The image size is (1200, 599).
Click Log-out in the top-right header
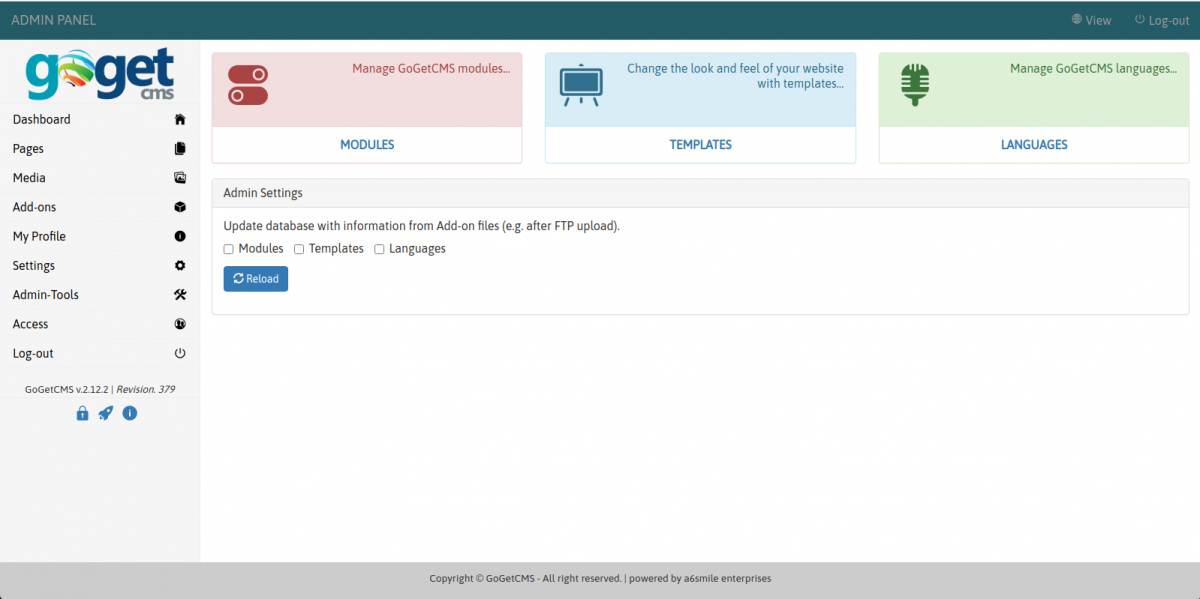tap(1162, 20)
